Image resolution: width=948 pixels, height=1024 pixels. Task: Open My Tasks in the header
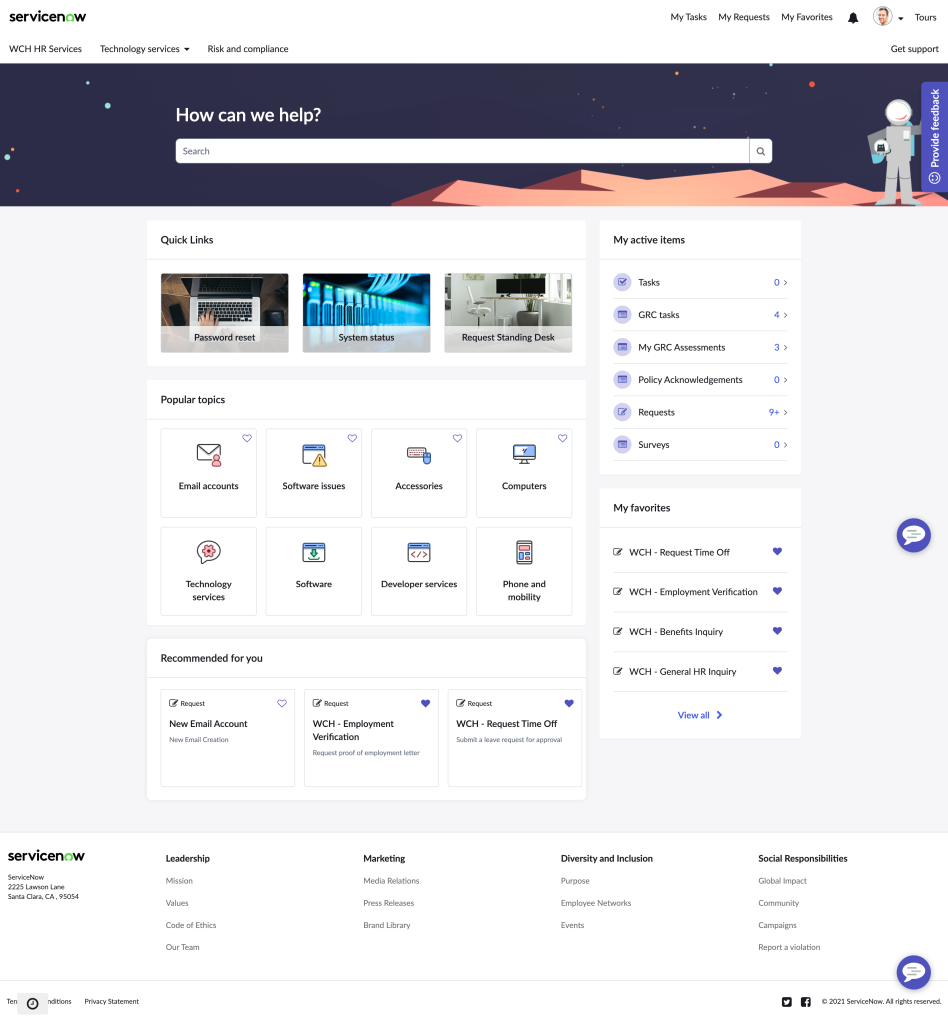coord(688,17)
